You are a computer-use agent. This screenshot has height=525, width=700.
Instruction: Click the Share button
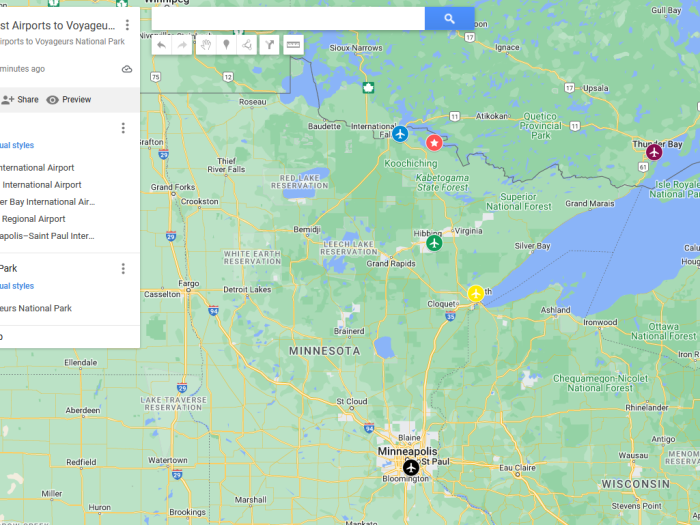(20, 100)
